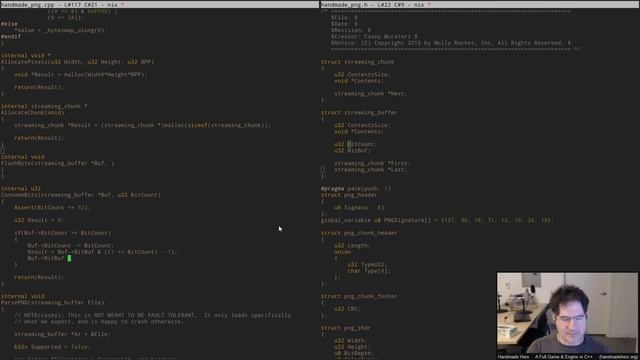Click the #endif preprocessor line

tap(11, 36)
